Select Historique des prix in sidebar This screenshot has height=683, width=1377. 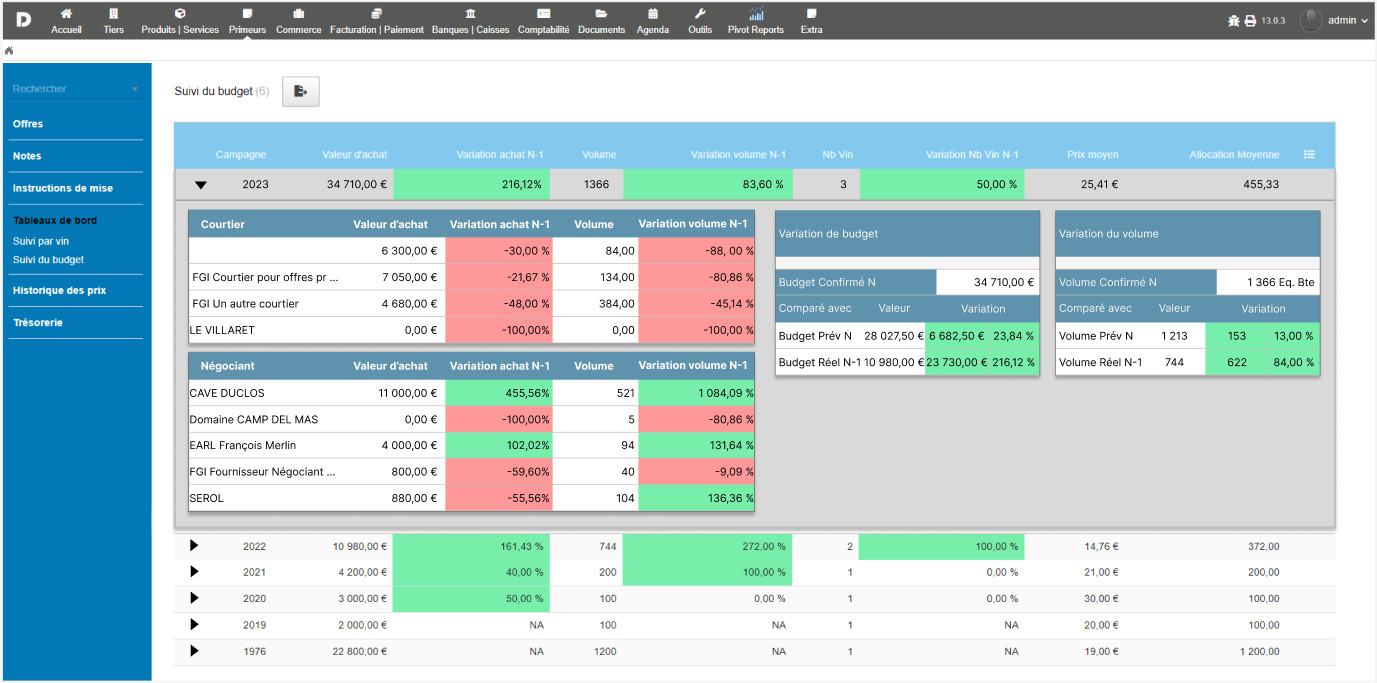coord(59,290)
